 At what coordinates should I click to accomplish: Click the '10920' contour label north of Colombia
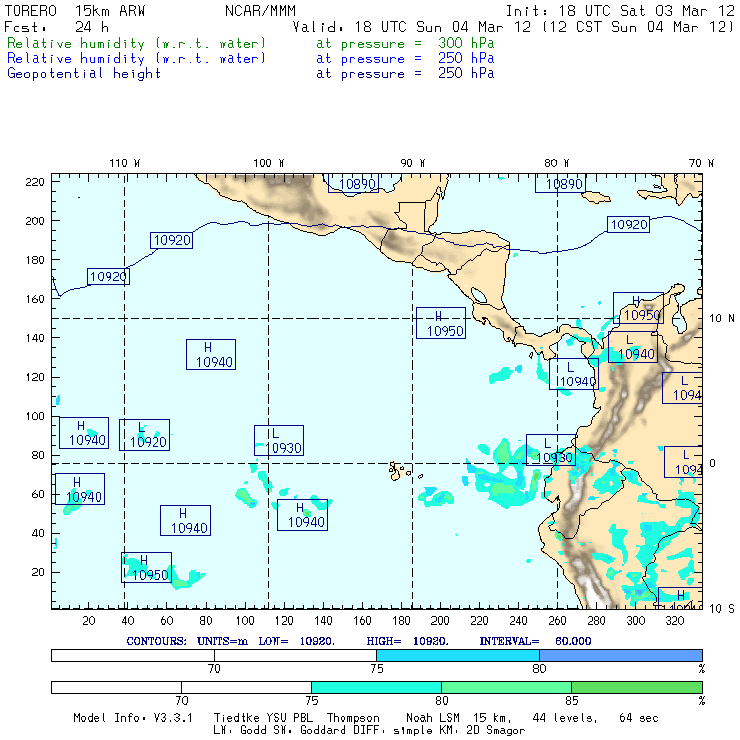[628, 225]
